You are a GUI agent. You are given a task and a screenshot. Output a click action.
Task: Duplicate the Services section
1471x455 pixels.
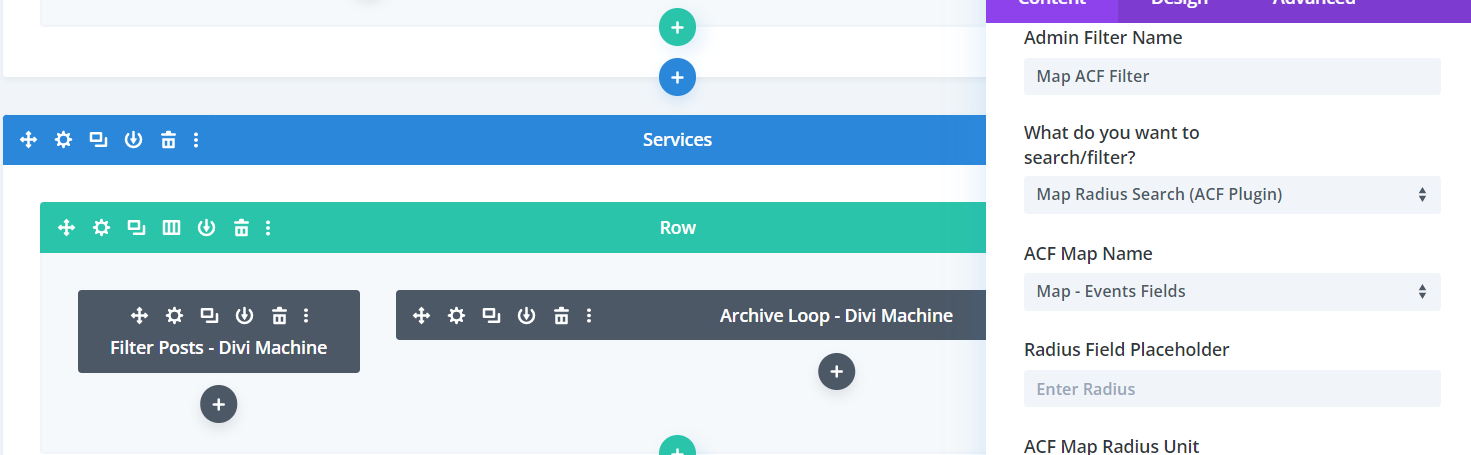(x=98, y=140)
